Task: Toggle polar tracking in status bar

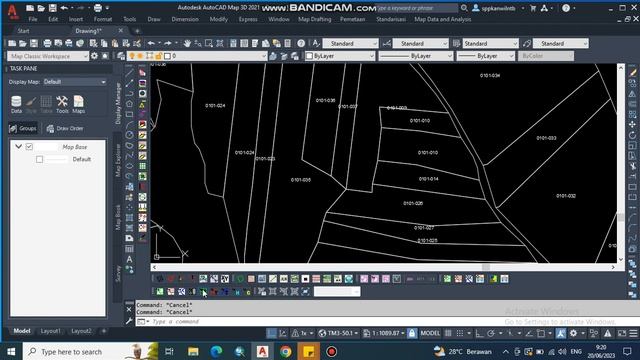Action: point(491,333)
